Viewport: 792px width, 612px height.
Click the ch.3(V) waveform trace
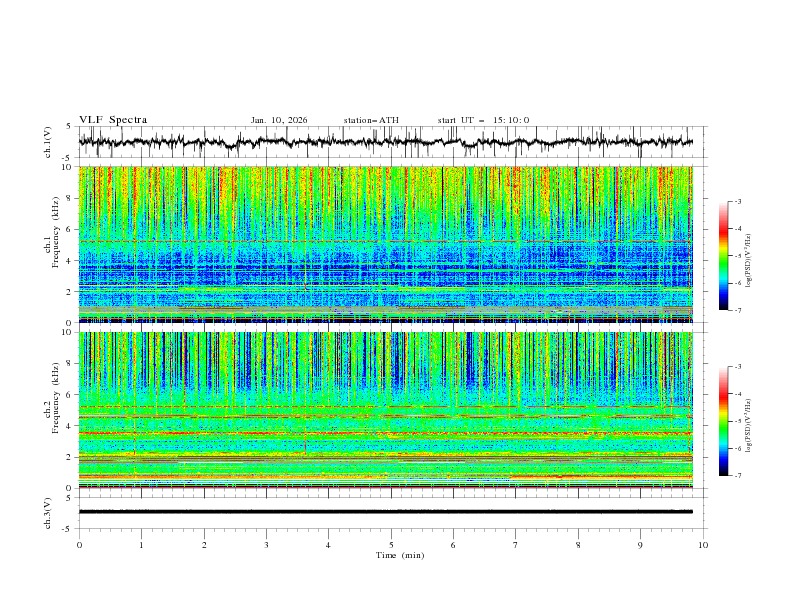click(x=386, y=512)
